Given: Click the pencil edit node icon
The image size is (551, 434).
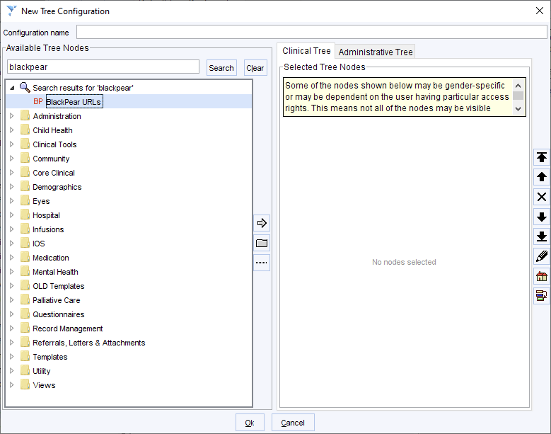Looking at the screenshot, I should click(542, 256).
